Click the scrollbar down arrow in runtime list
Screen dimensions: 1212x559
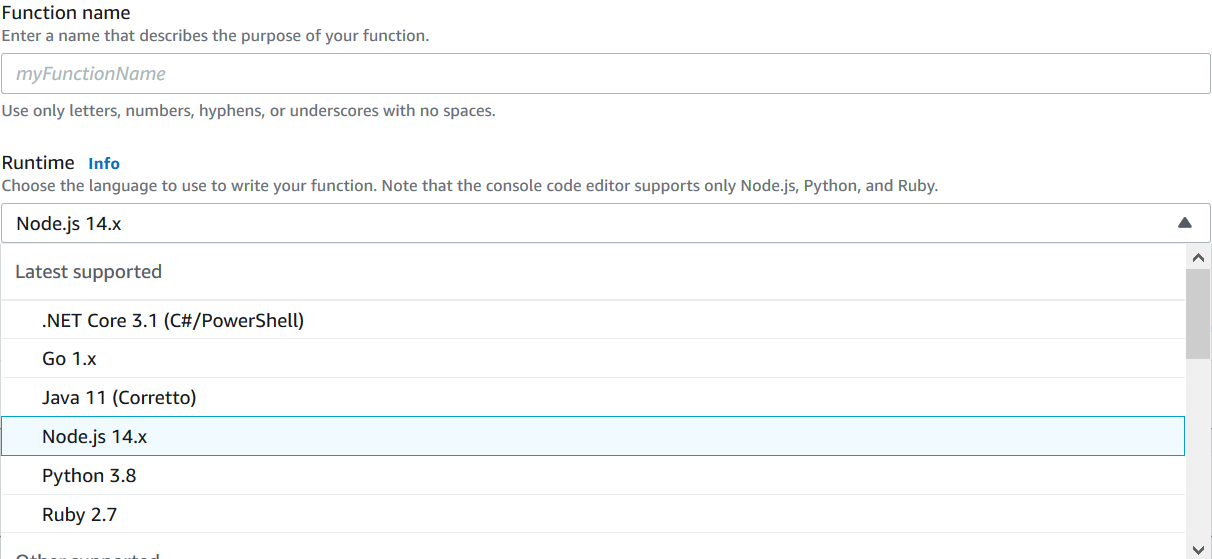tap(1199, 548)
